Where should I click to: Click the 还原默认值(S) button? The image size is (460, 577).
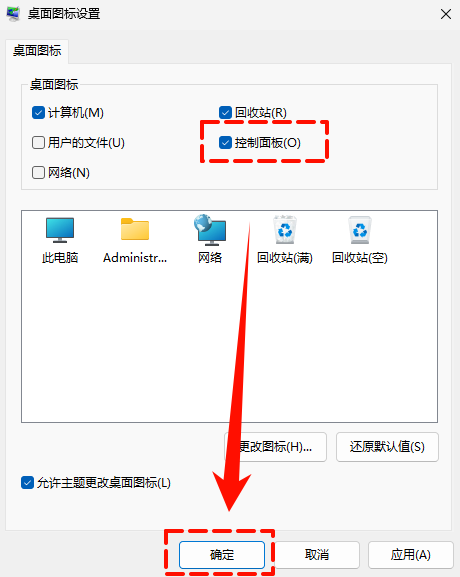387,447
